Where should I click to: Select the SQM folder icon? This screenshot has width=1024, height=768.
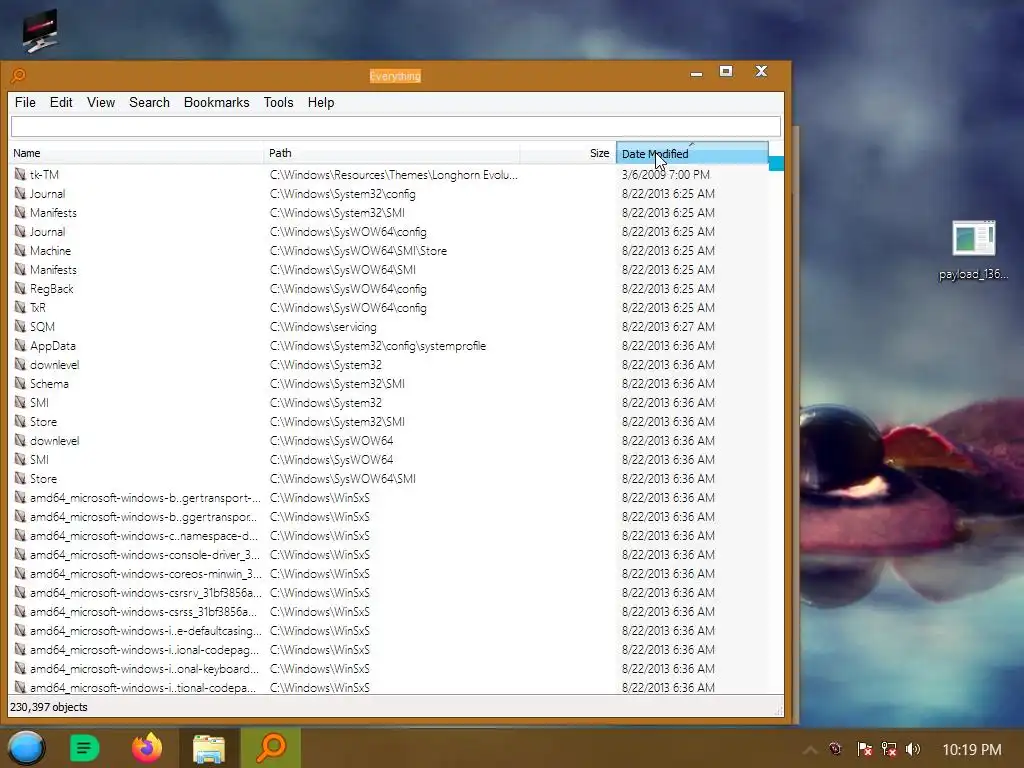[20, 326]
